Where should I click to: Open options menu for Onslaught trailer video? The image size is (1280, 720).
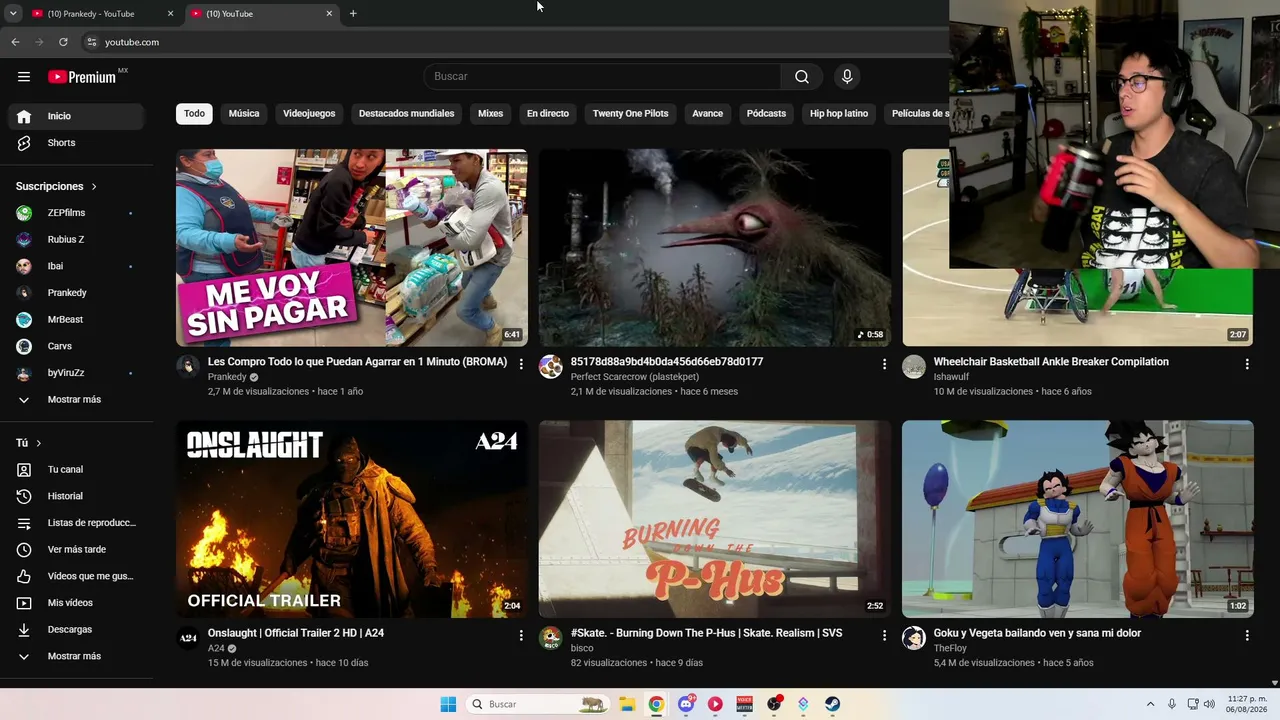coord(521,635)
